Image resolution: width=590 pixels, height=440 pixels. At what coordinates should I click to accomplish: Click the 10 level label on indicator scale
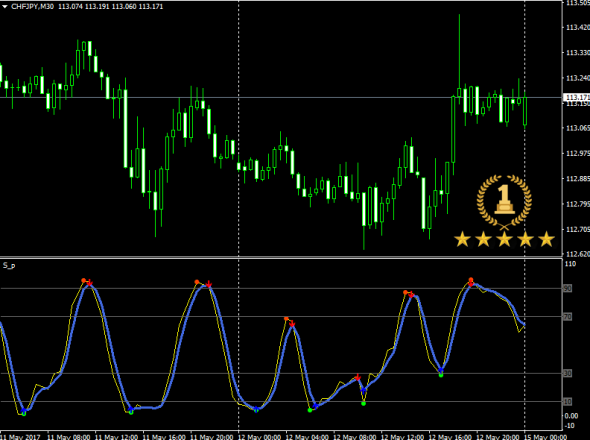click(567, 402)
